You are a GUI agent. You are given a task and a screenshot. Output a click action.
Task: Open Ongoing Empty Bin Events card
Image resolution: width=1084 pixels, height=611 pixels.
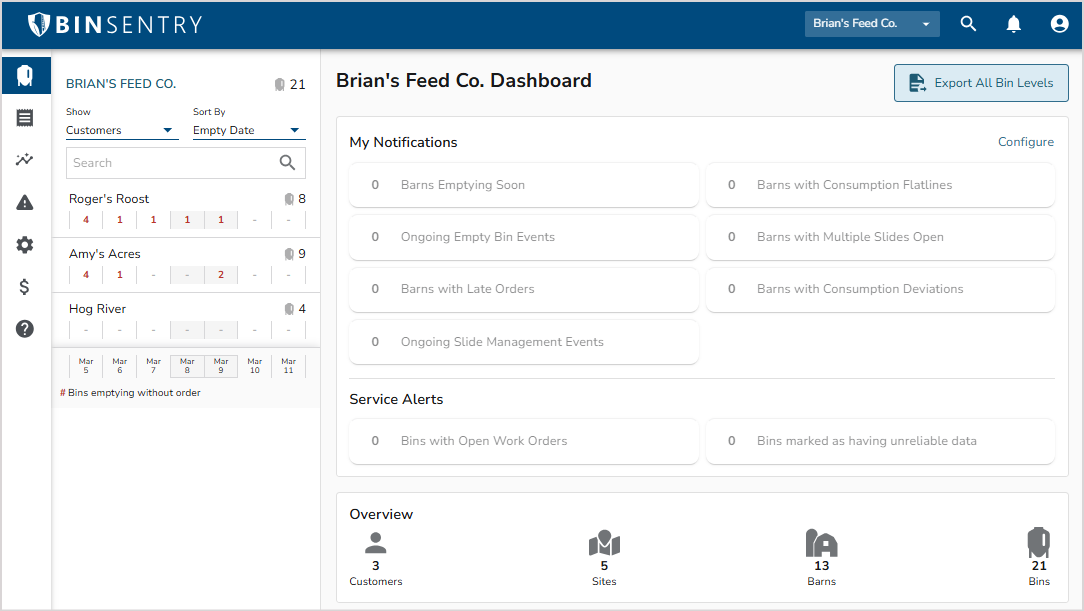(524, 236)
